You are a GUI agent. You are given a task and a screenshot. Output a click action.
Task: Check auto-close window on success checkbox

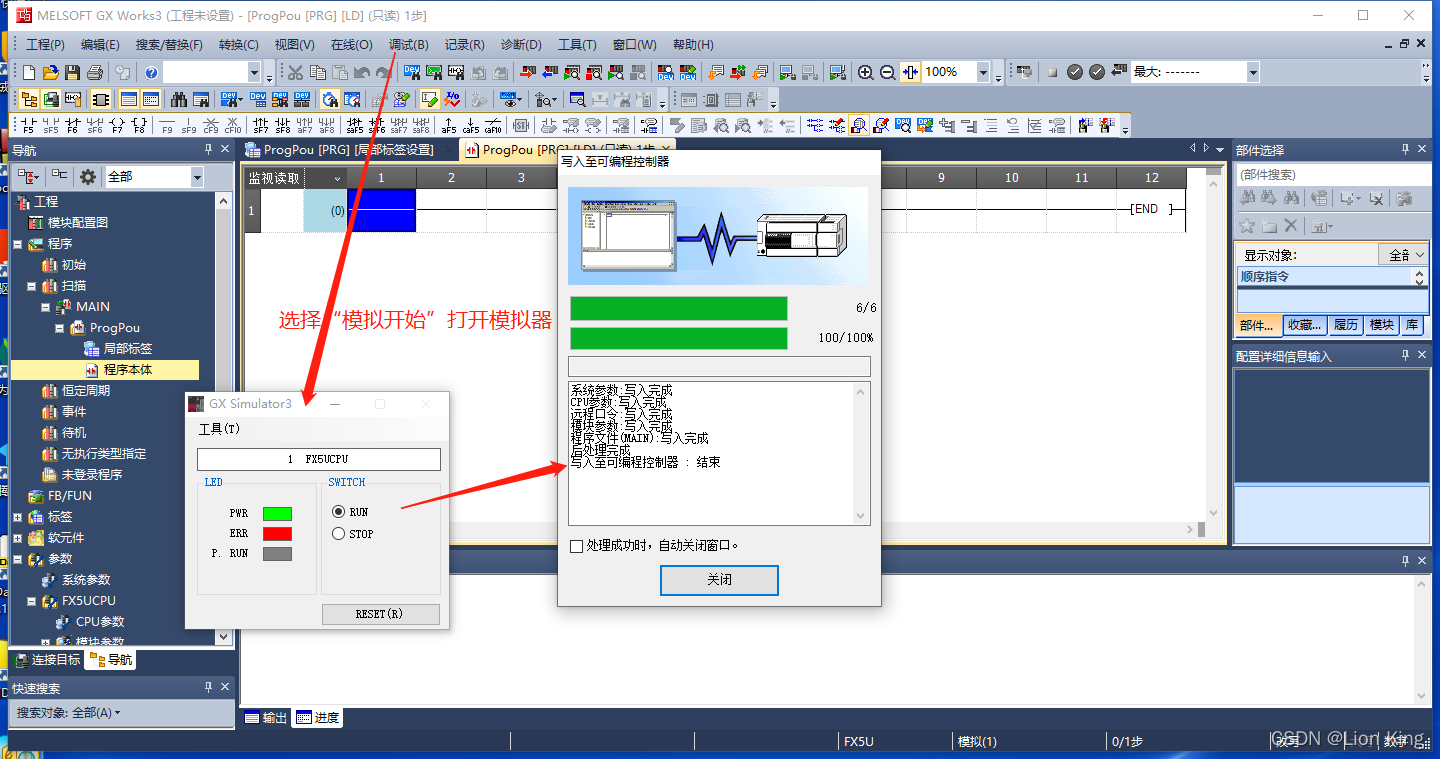pos(576,546)
